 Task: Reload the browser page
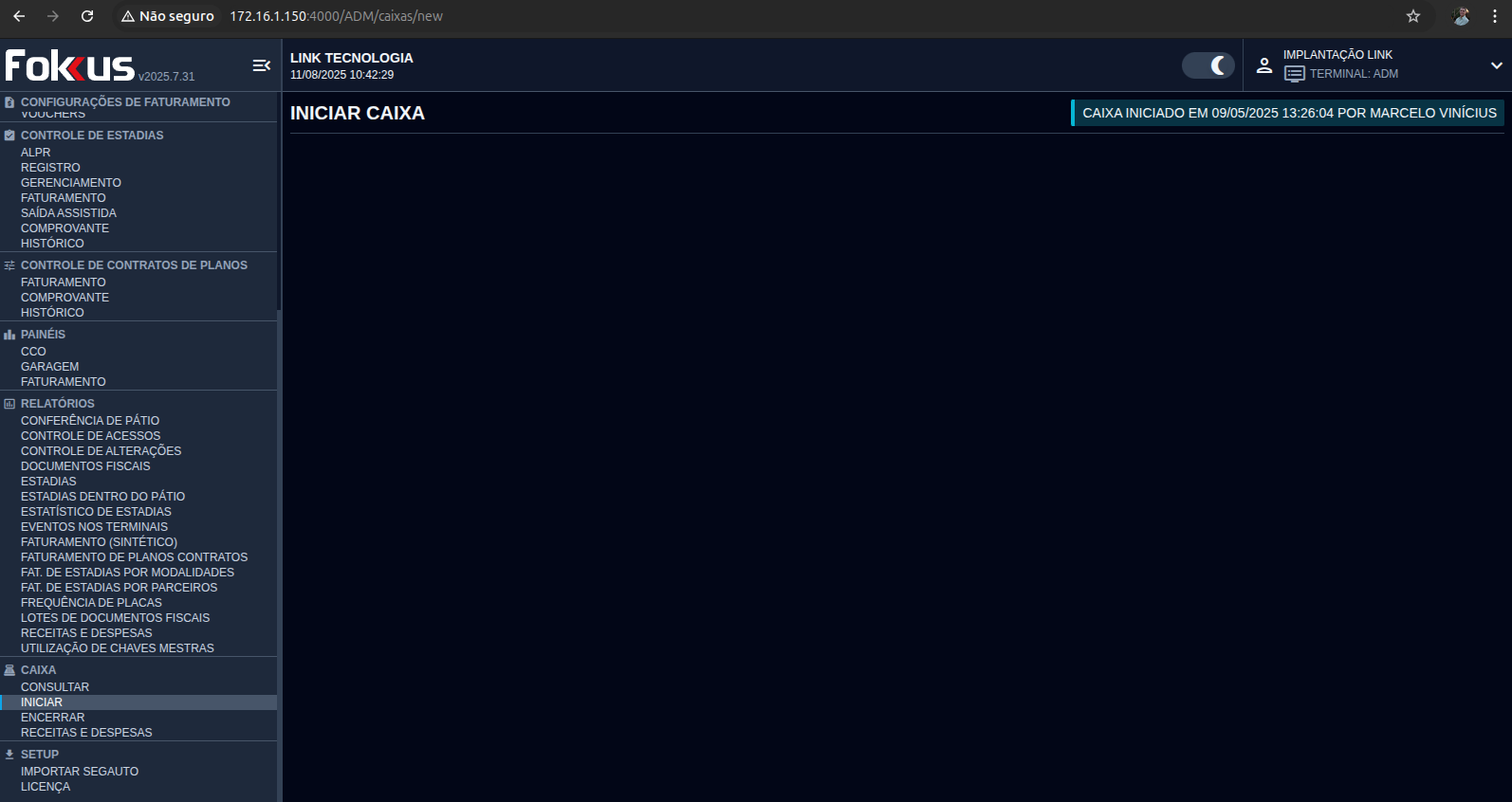click(87, 16)
